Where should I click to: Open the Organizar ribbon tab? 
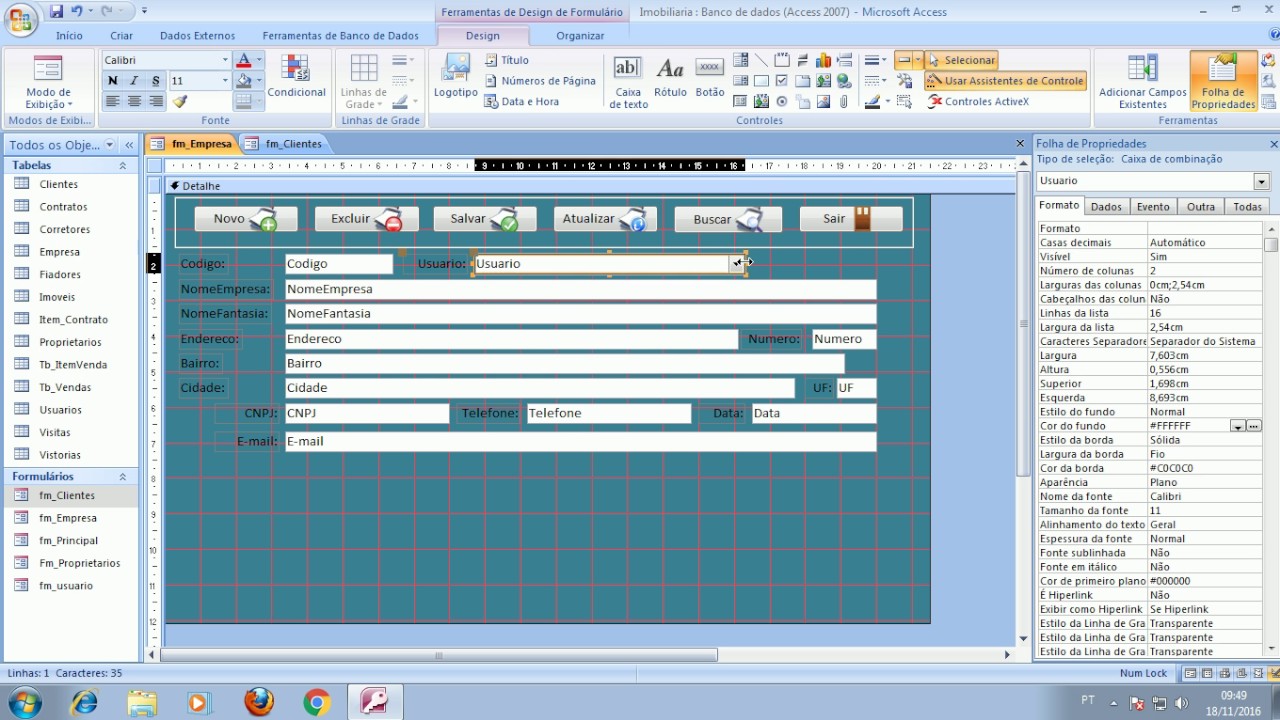click(580, 35)
